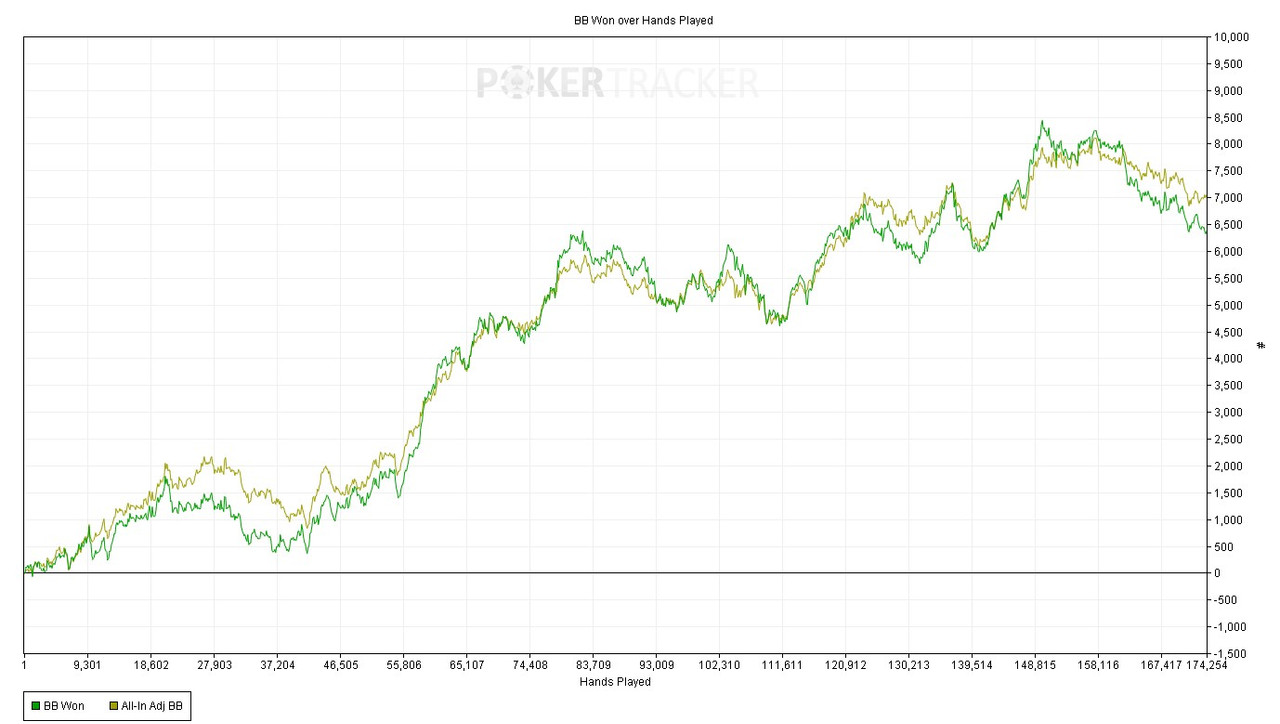The image size is (1280, 724).
Task: Pick the y-axis tick "2,500"
Action: [x=1228, y=439]
